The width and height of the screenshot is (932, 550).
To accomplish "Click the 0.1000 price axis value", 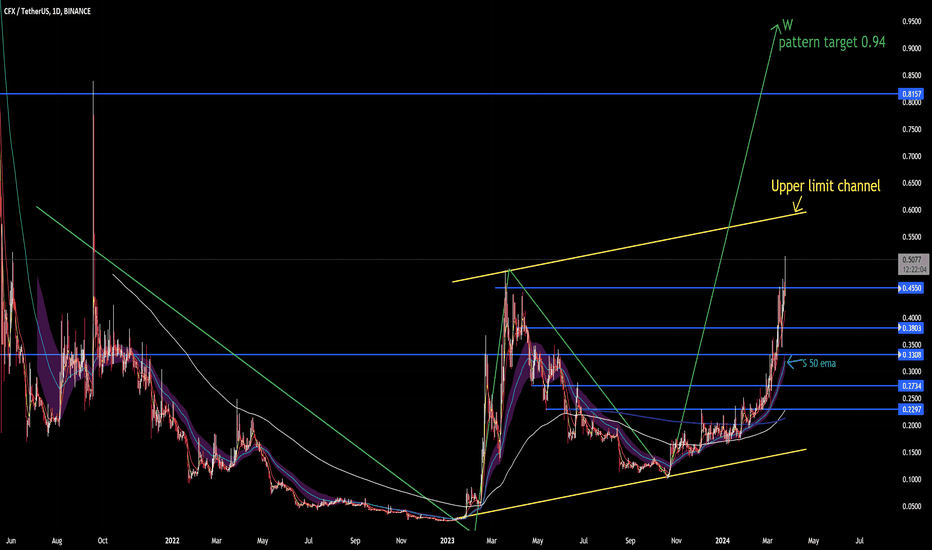I will [x=912, y=479].
